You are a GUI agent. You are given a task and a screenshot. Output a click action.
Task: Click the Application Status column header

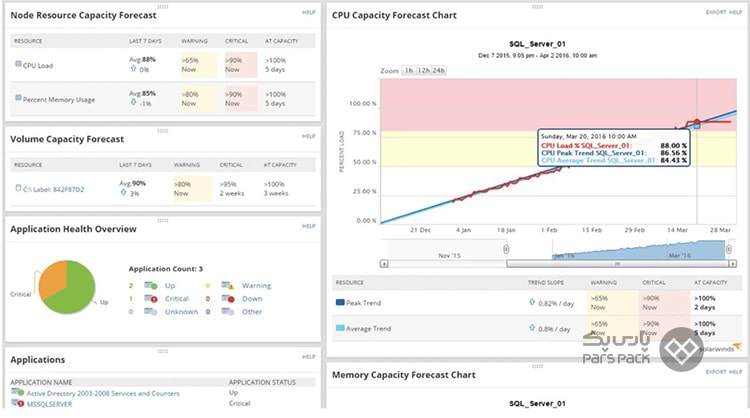(262, 382)
